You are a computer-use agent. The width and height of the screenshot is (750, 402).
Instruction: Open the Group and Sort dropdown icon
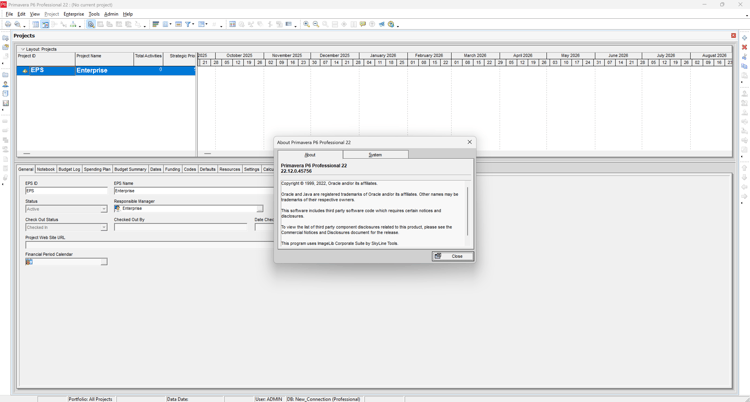pos(202,24)
